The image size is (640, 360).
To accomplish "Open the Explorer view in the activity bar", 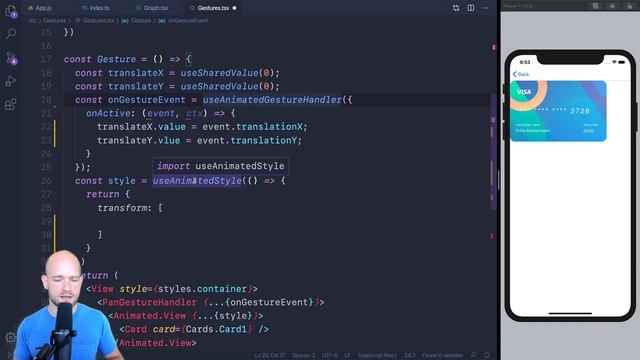I will 11,11.
